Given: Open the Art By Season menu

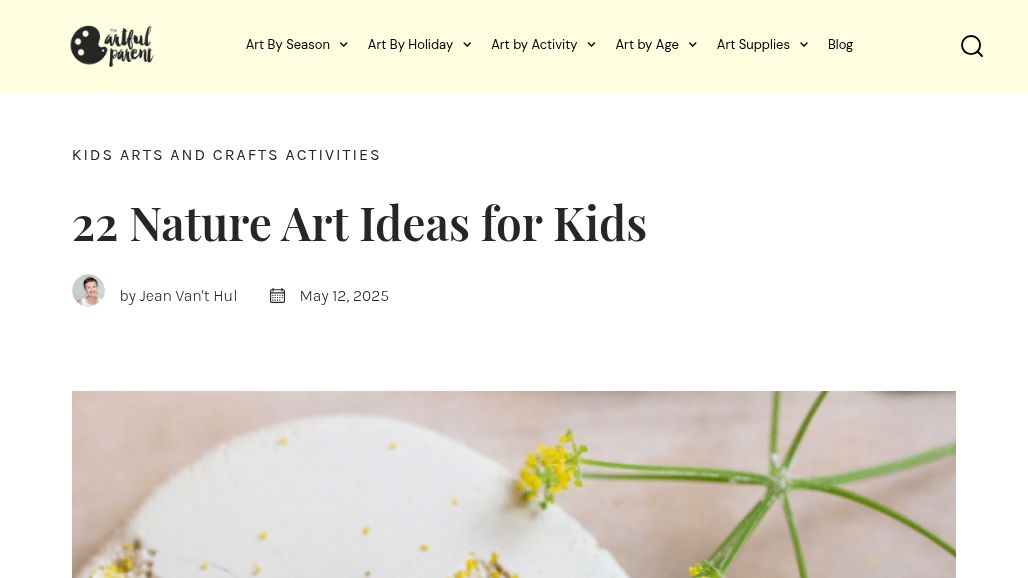Looking at the screenshot, I should [x=288, y=44].
